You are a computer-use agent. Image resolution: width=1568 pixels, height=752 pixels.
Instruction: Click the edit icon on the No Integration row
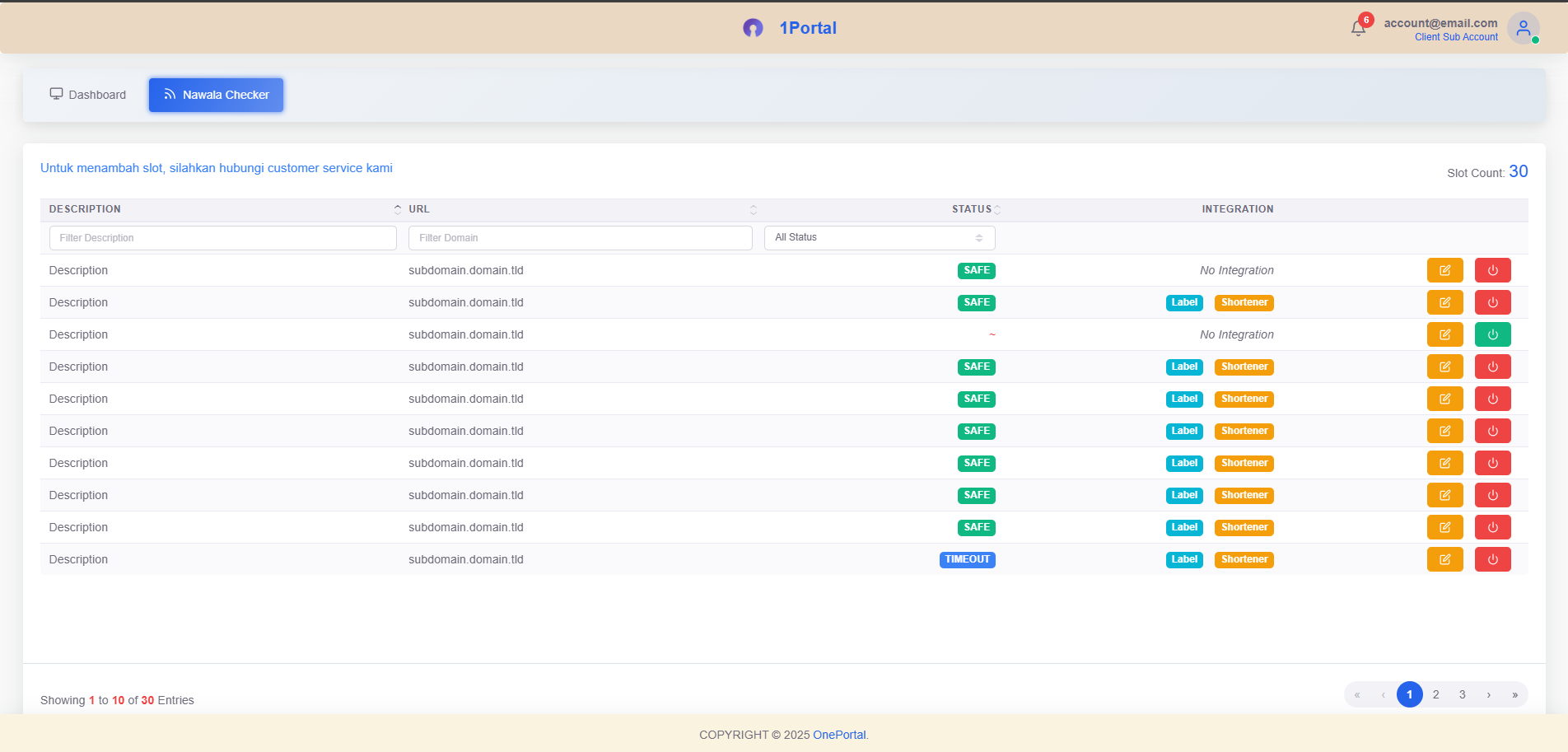click(x=1444, y=334)
